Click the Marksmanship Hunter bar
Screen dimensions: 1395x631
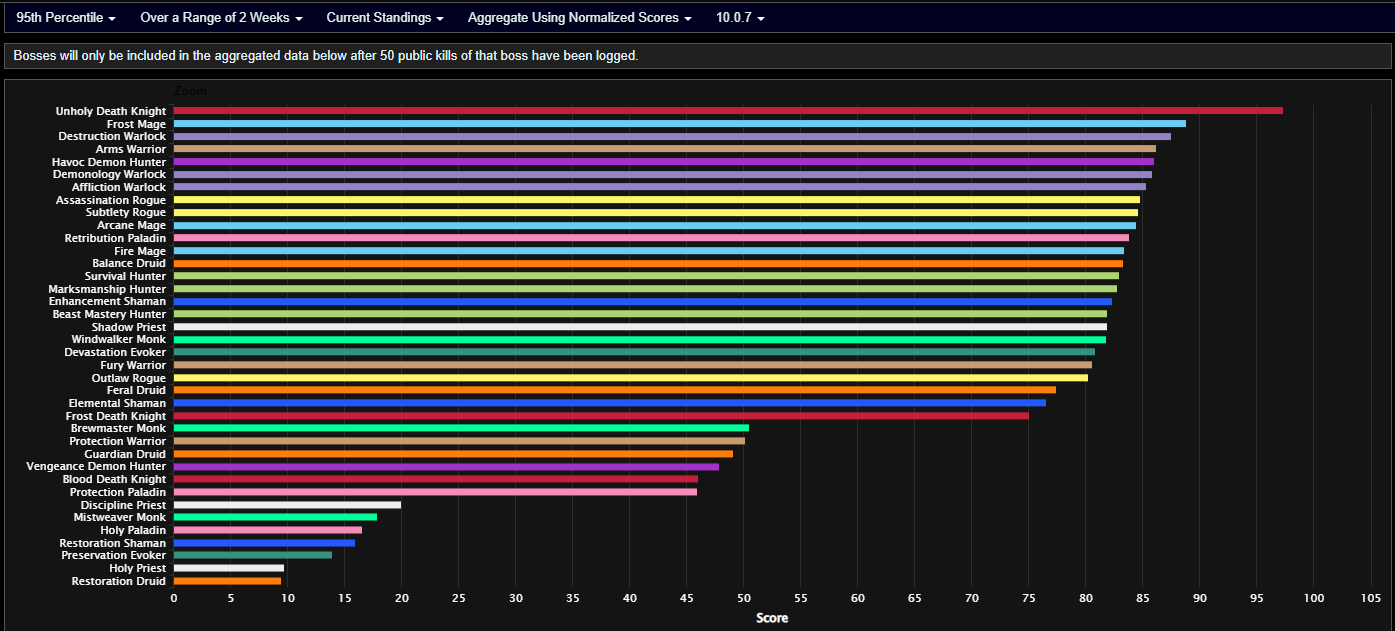[x=645, y=289]
